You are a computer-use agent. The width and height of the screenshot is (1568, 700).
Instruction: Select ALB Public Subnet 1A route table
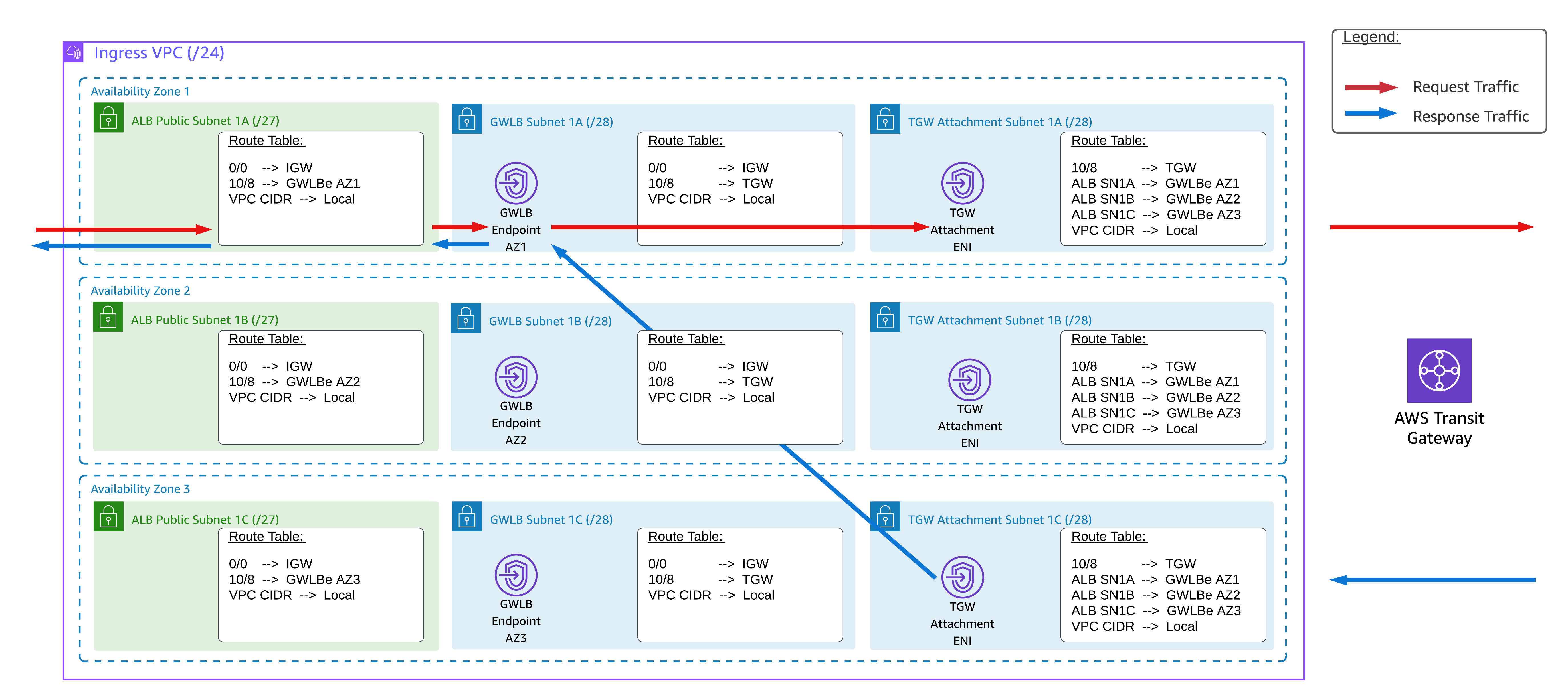tap(320, 188)
